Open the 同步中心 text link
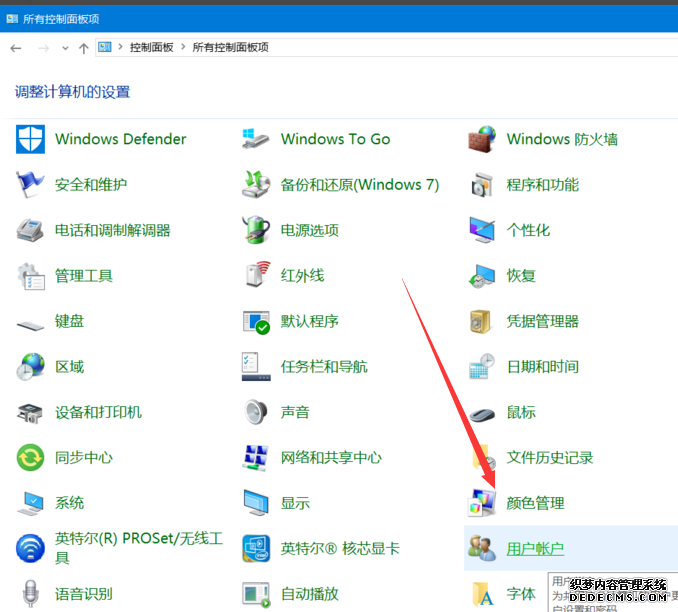Screen dimensions: 678x612 click(84, 458)
